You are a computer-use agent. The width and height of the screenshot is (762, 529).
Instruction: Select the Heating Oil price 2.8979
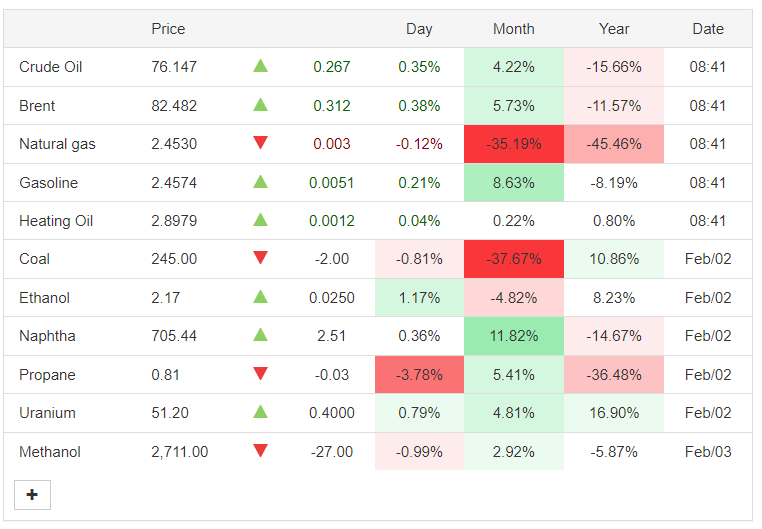pos(174,221)
